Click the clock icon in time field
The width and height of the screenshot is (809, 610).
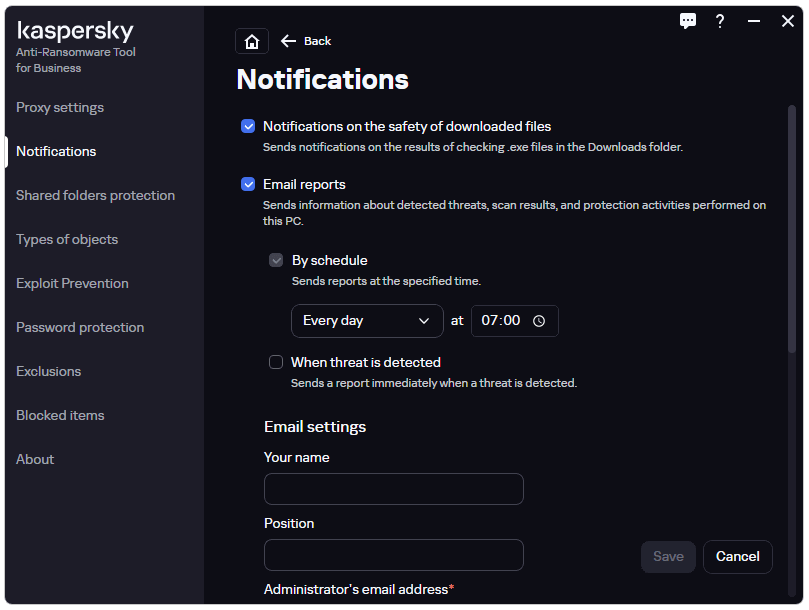coord(539,321)
